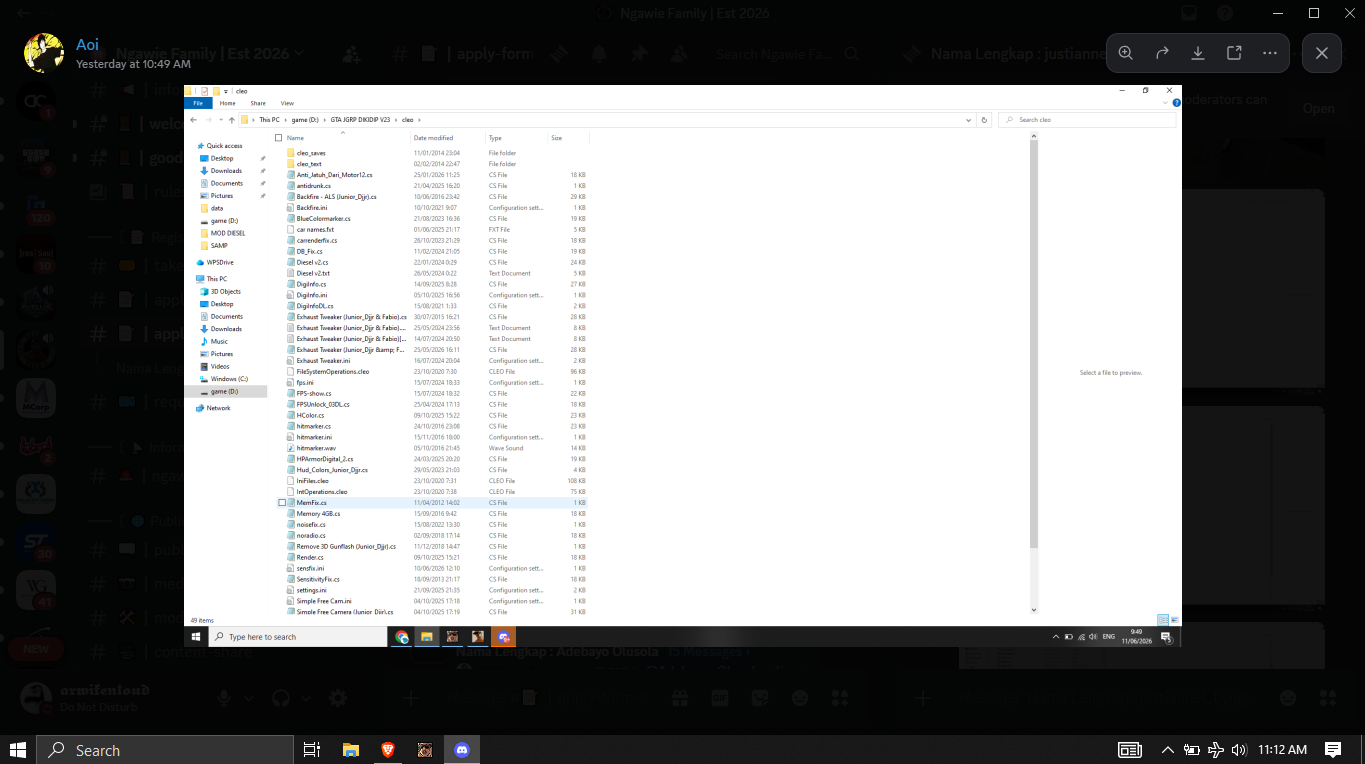Screen dimensions: 1365x764
Task: Open the clock showing 11:12 AM
Action: [x=1283, y=749]
